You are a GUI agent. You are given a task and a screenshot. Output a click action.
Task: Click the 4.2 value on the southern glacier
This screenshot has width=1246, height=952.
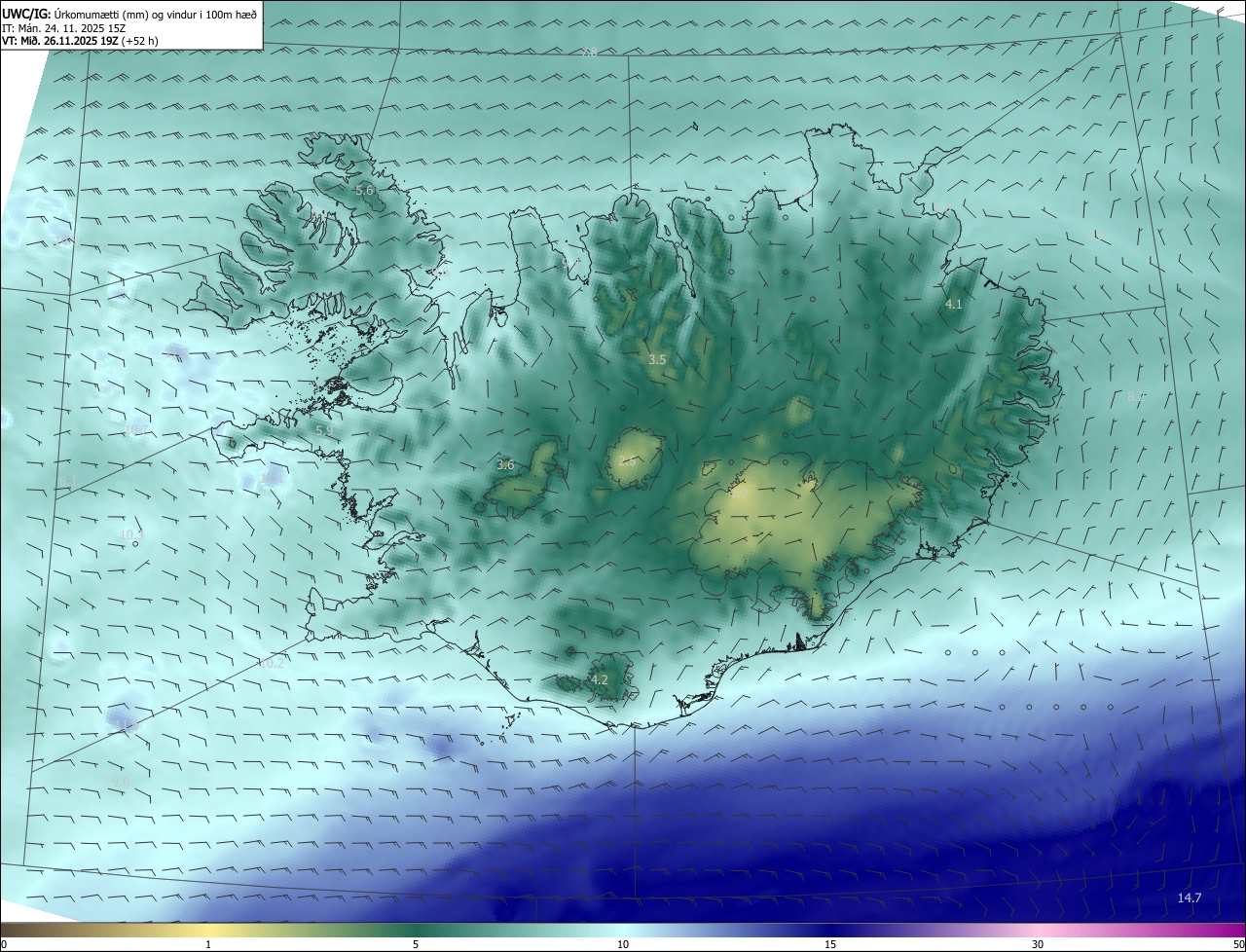[600, 679]
